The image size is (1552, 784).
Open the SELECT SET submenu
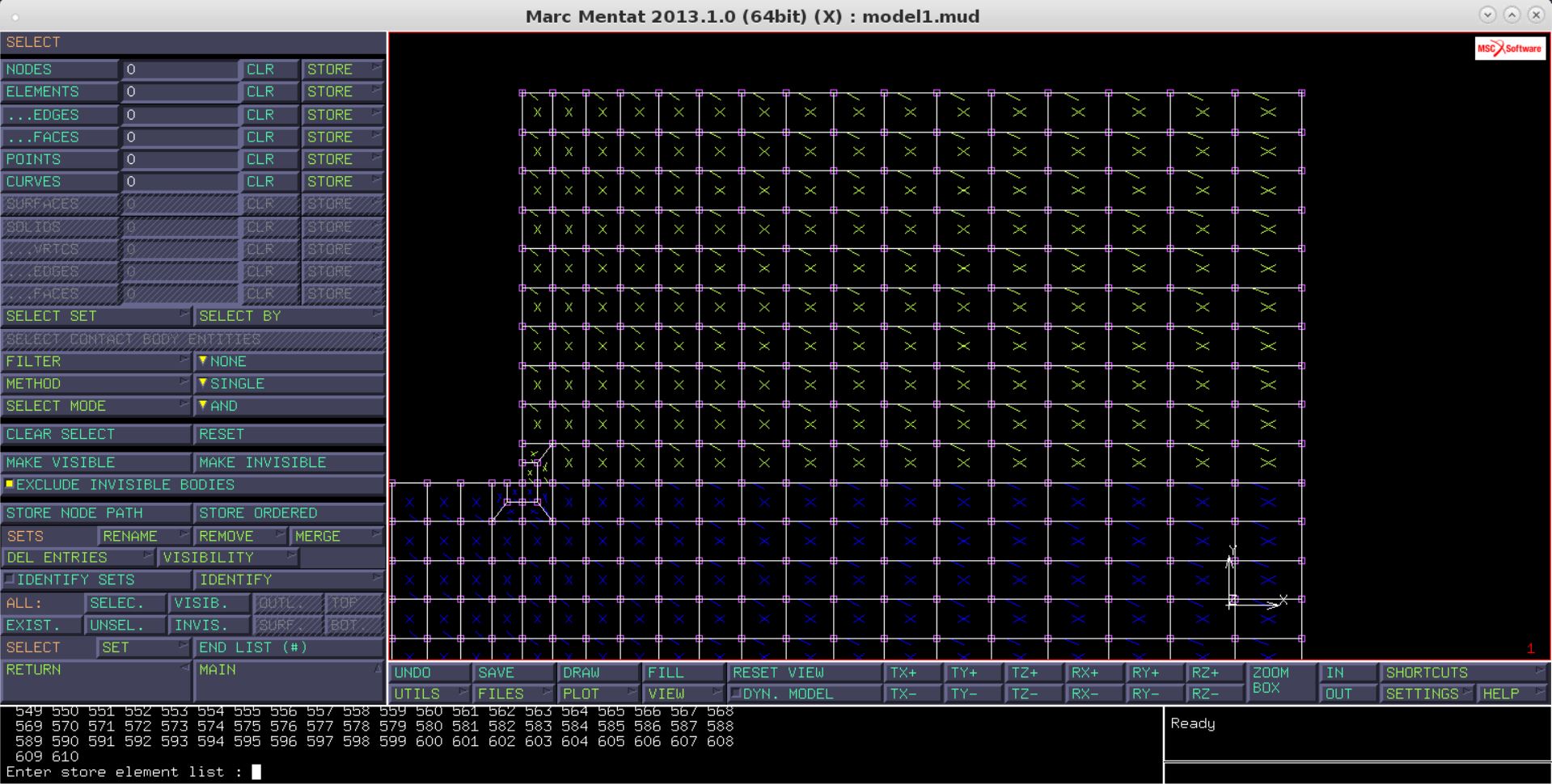pos(95,316)
